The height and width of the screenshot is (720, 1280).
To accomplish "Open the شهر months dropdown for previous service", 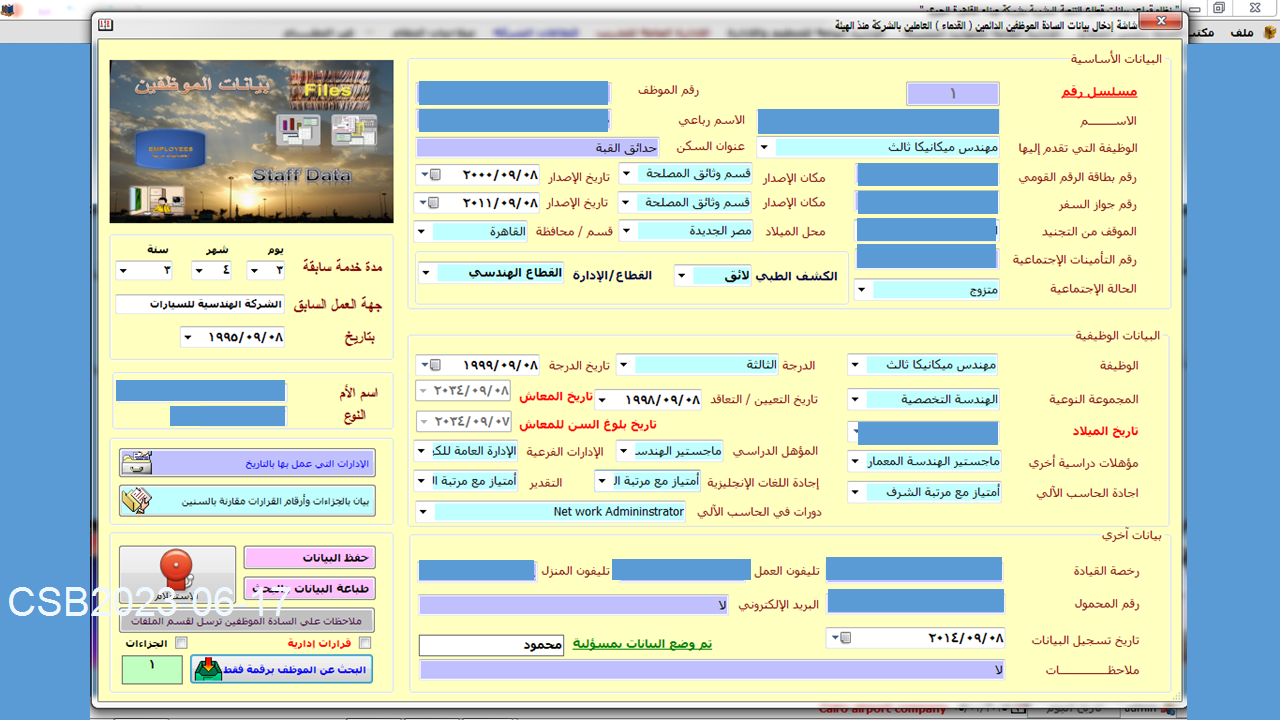I will pyautogui.click(x=198, y=271).
